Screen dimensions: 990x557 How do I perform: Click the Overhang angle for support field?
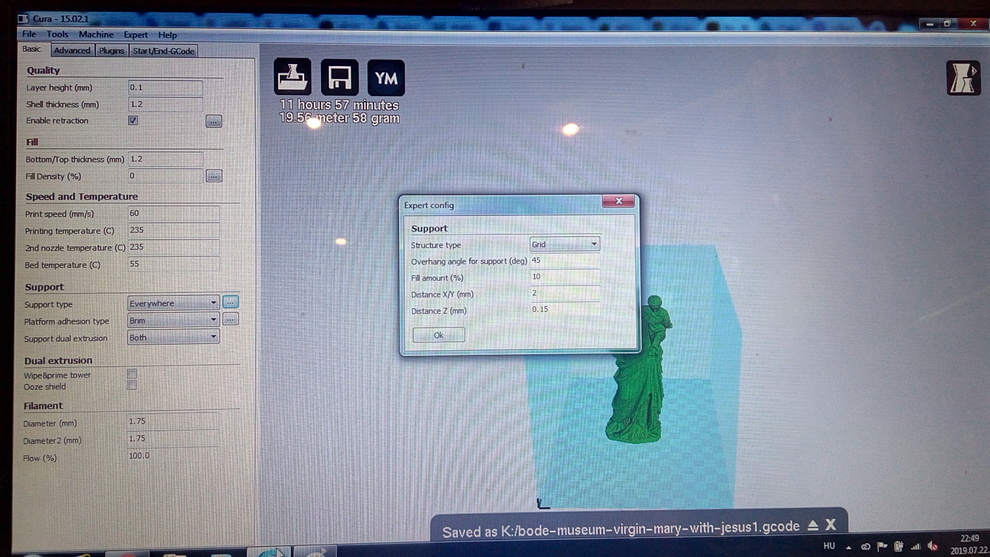pos(564,261)
